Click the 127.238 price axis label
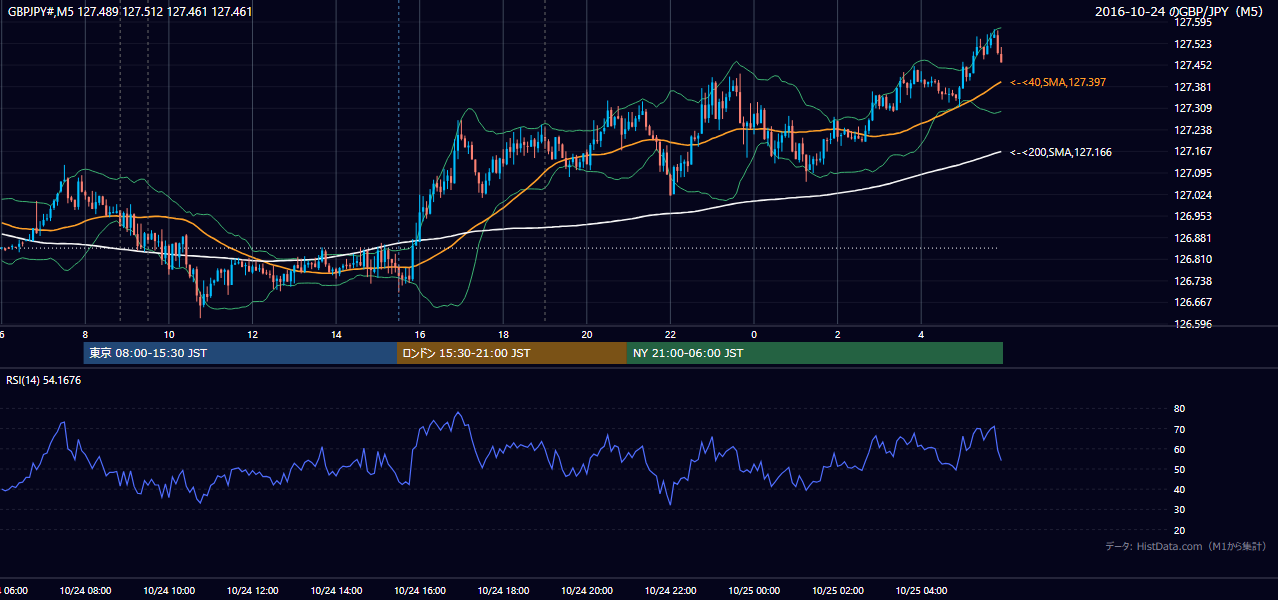1278x600 pixels. [1193, 130]
